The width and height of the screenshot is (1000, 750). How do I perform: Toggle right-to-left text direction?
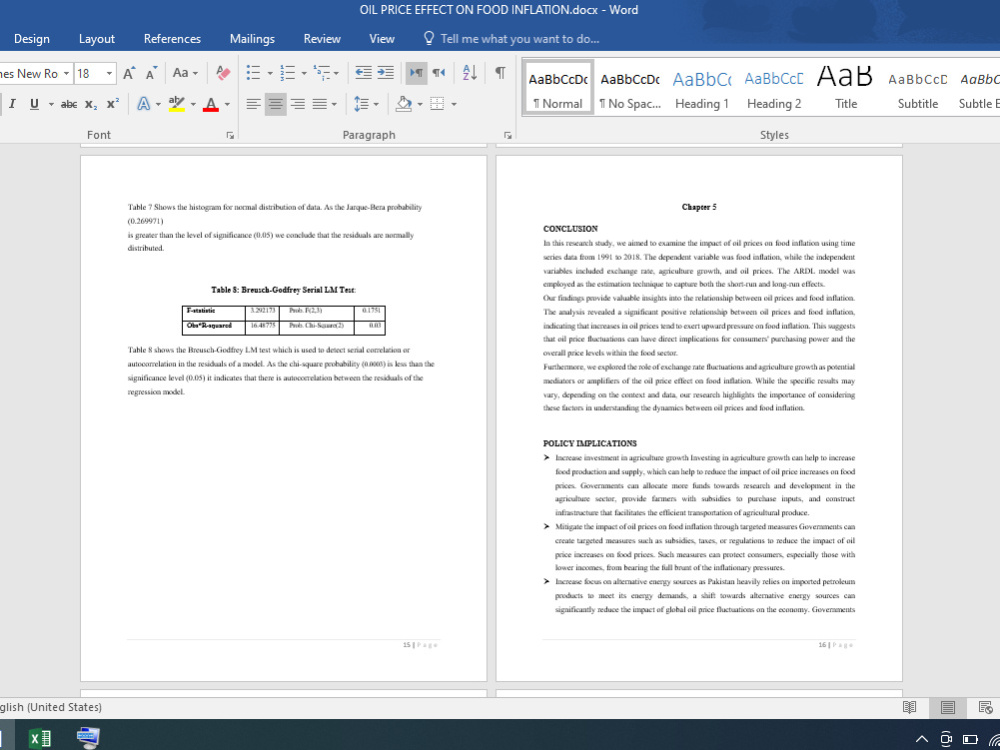tap(439, 73)
